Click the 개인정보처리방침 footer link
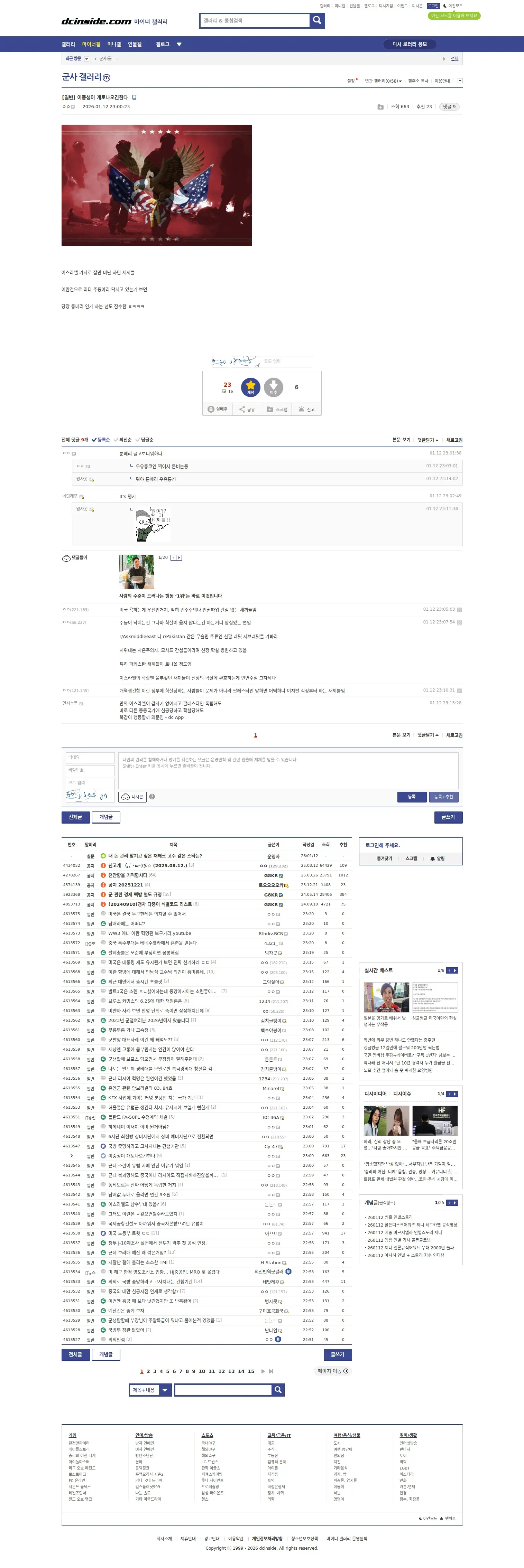This screenshot has height=1568, width=524. click(x=267, y=1538)
